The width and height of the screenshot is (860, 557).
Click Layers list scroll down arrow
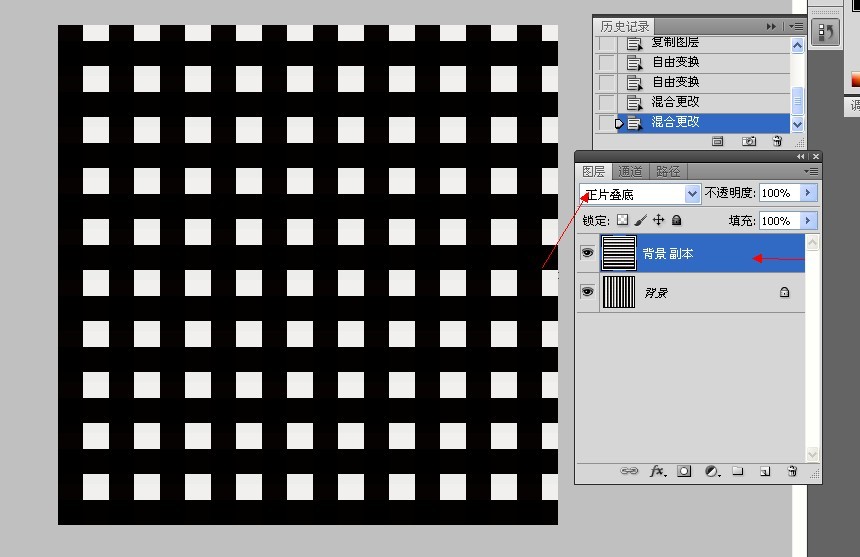pyautogui.click(x=812, y=454)
